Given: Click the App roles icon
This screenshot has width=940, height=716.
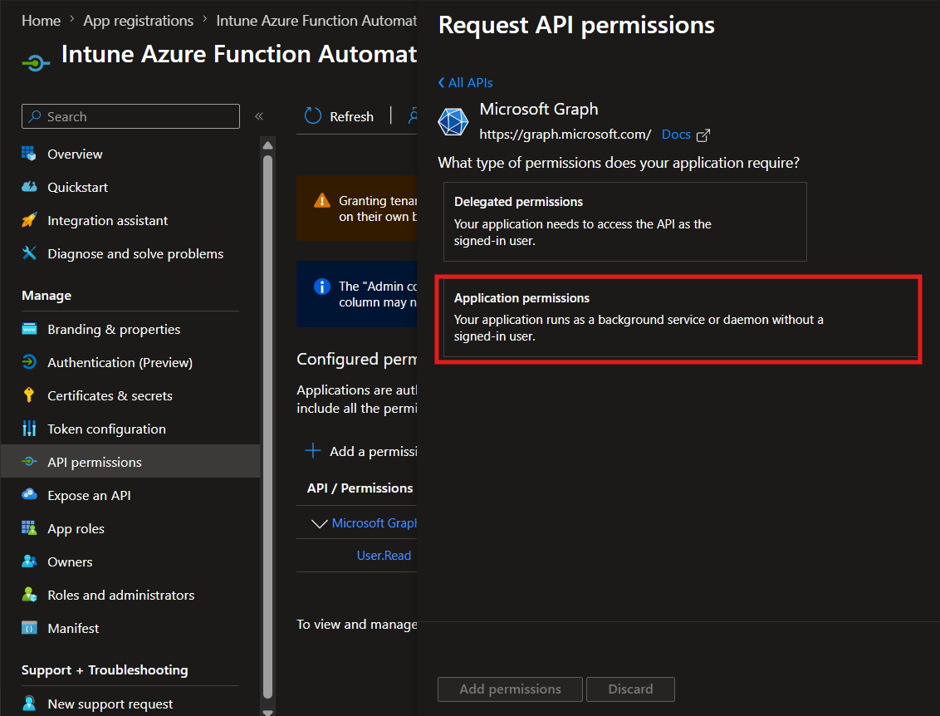Looking at the screenshot, I should [x=29, y=528].
